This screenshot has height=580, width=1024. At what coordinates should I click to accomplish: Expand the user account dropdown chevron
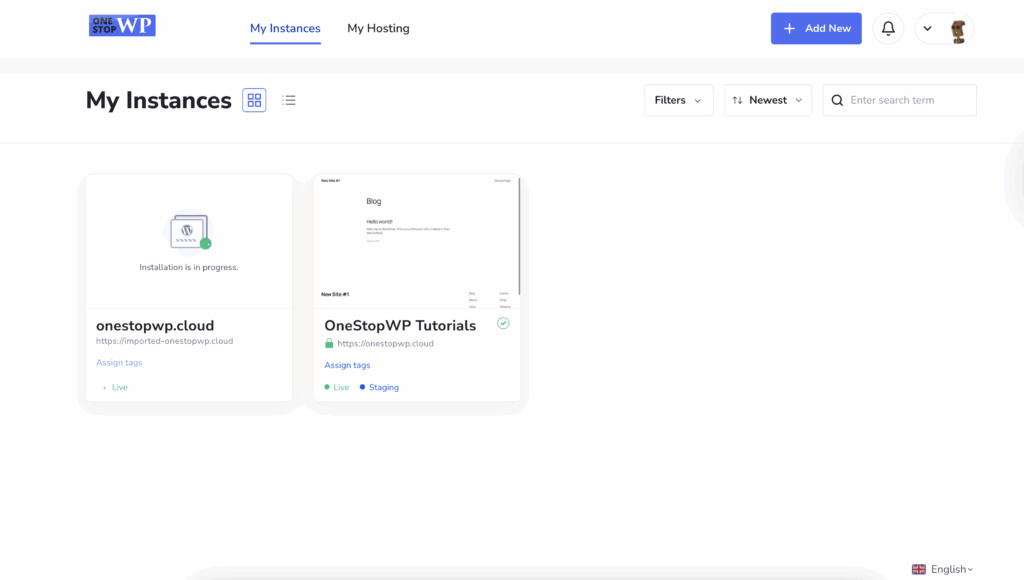click(x=927, y=29)
